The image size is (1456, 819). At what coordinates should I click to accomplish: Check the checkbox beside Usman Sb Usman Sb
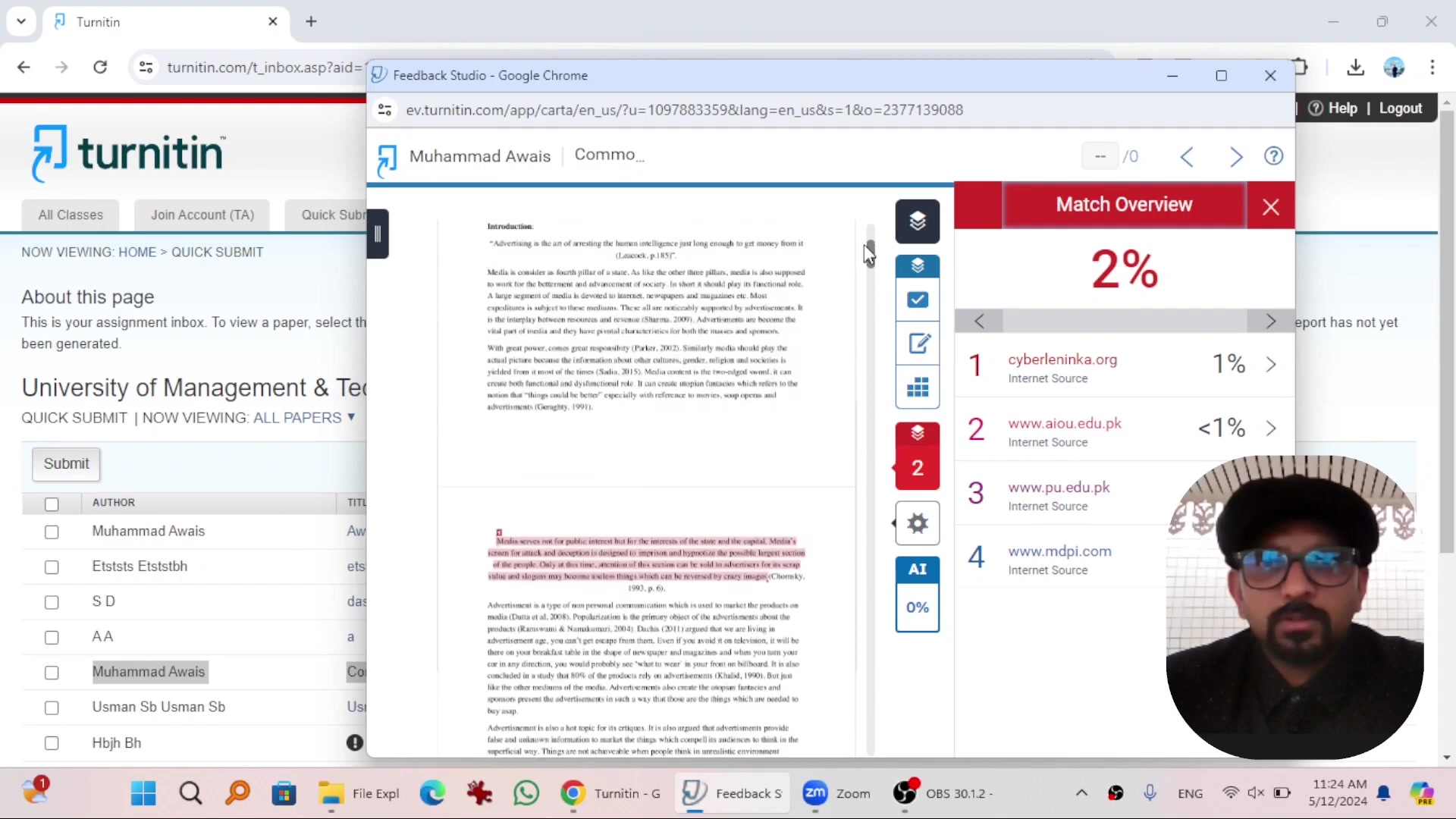[x=51, y=707]
